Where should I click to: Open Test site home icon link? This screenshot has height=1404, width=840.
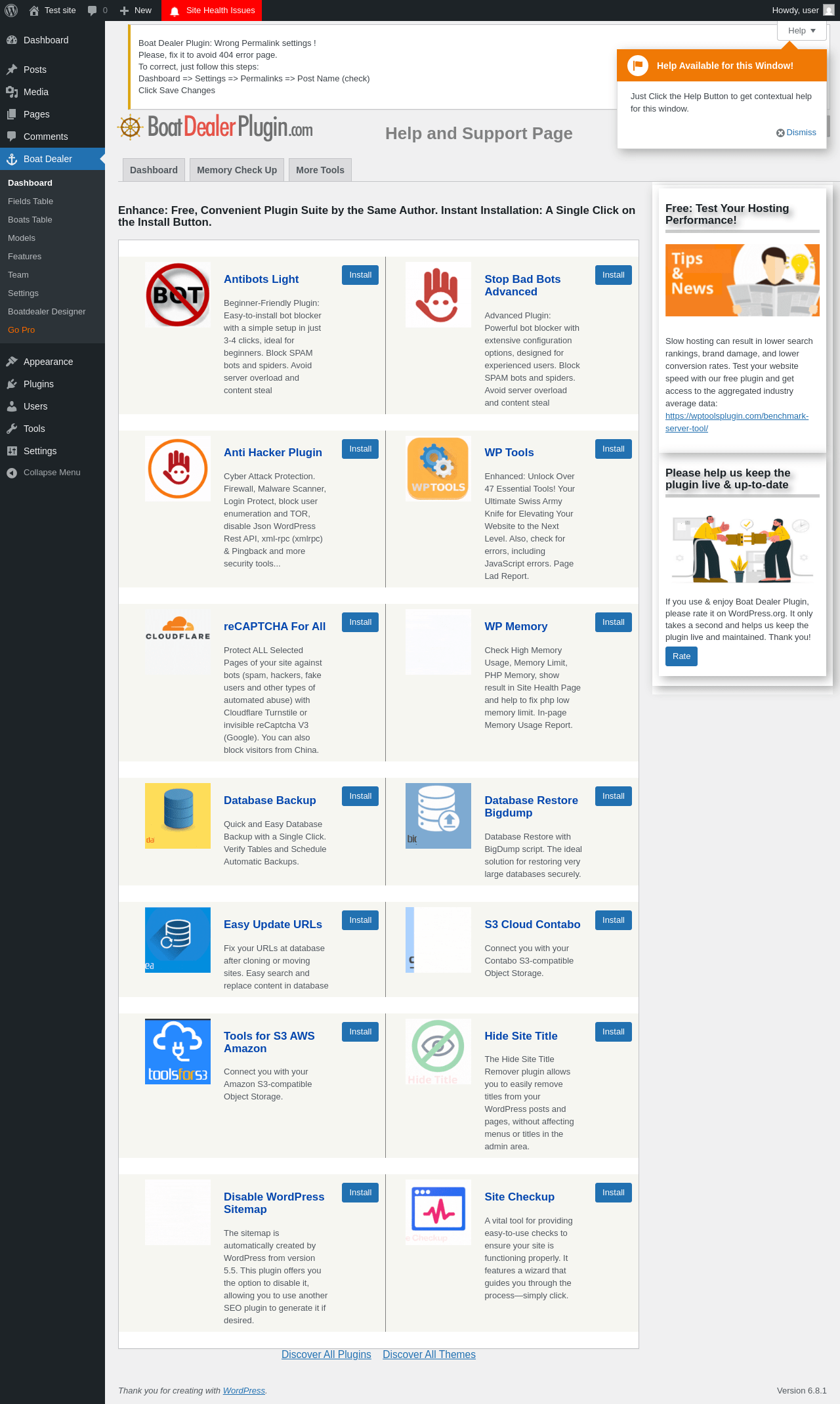34,11
